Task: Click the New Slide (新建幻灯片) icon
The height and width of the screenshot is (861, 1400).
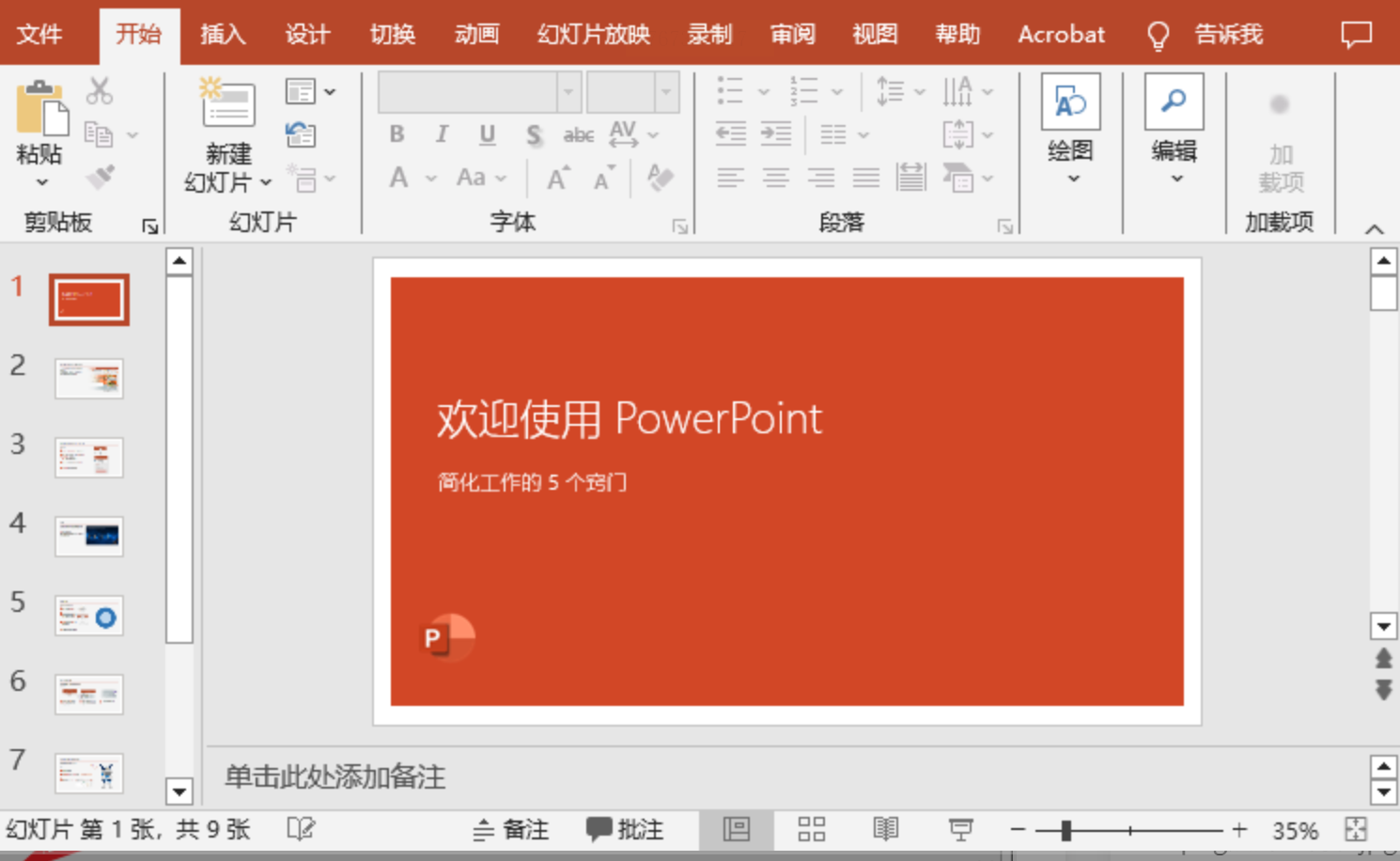Action: point(228,103)
